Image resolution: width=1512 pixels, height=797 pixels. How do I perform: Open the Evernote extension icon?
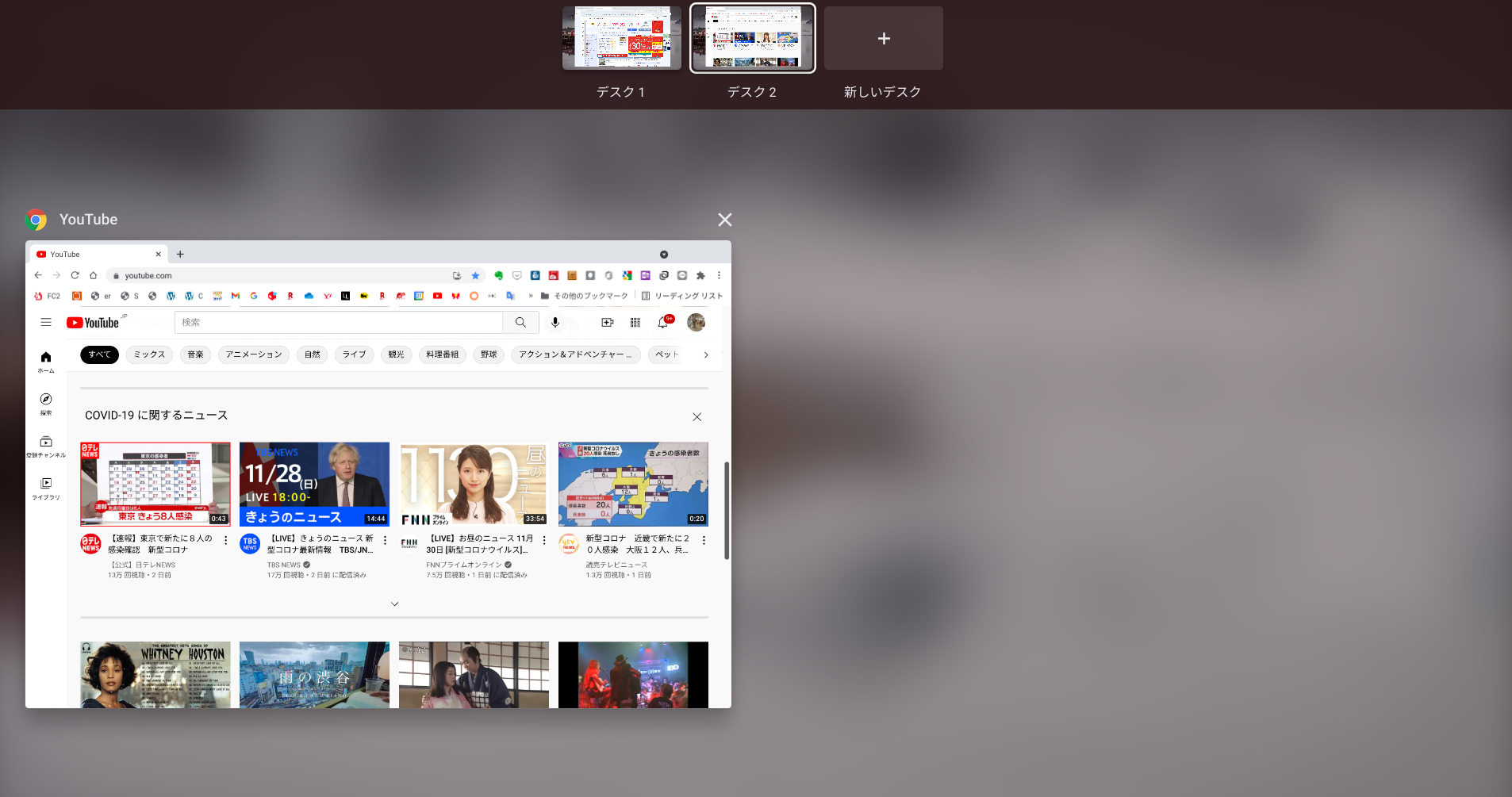498,275
